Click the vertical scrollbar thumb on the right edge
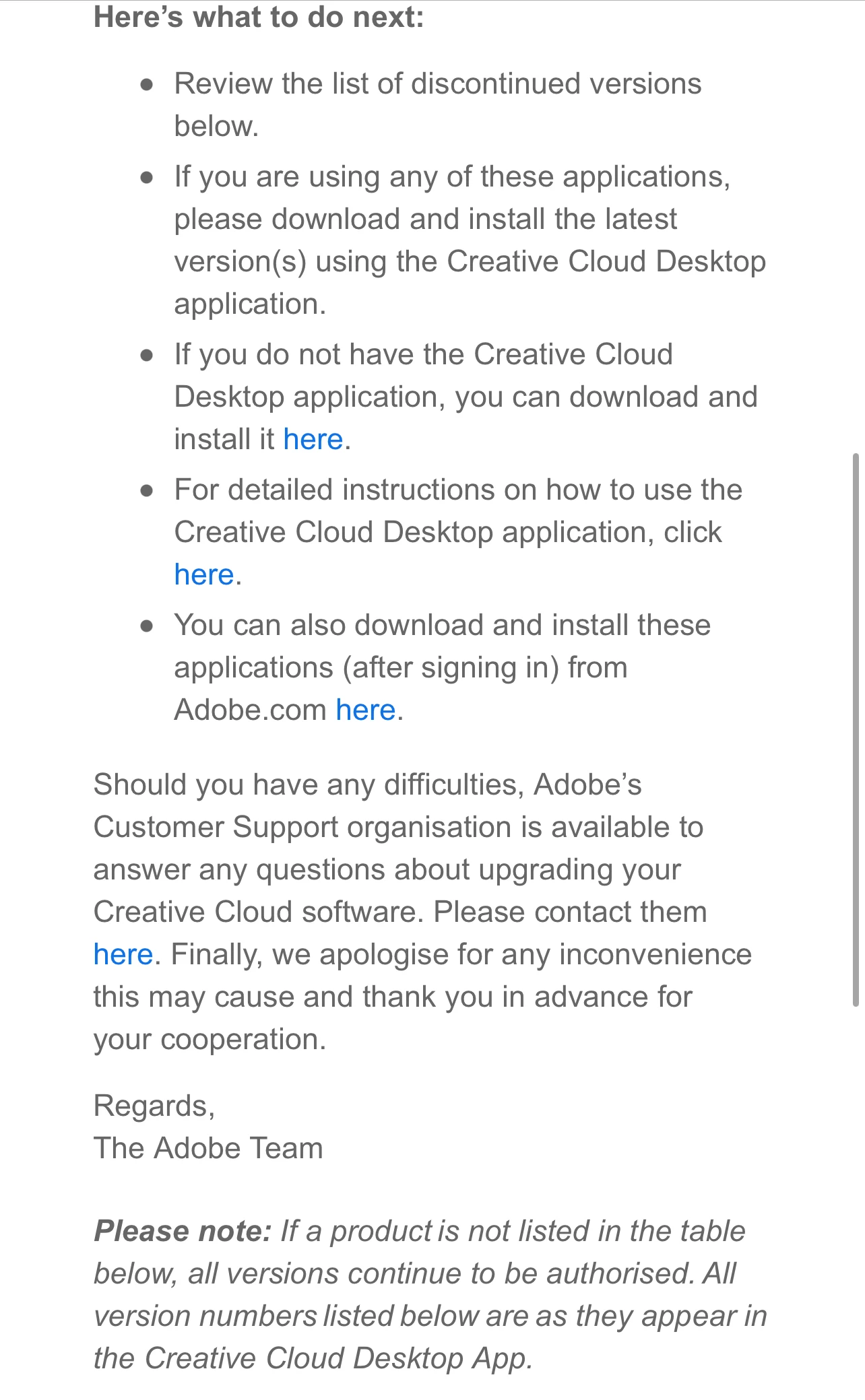 [x=856, y=730]
